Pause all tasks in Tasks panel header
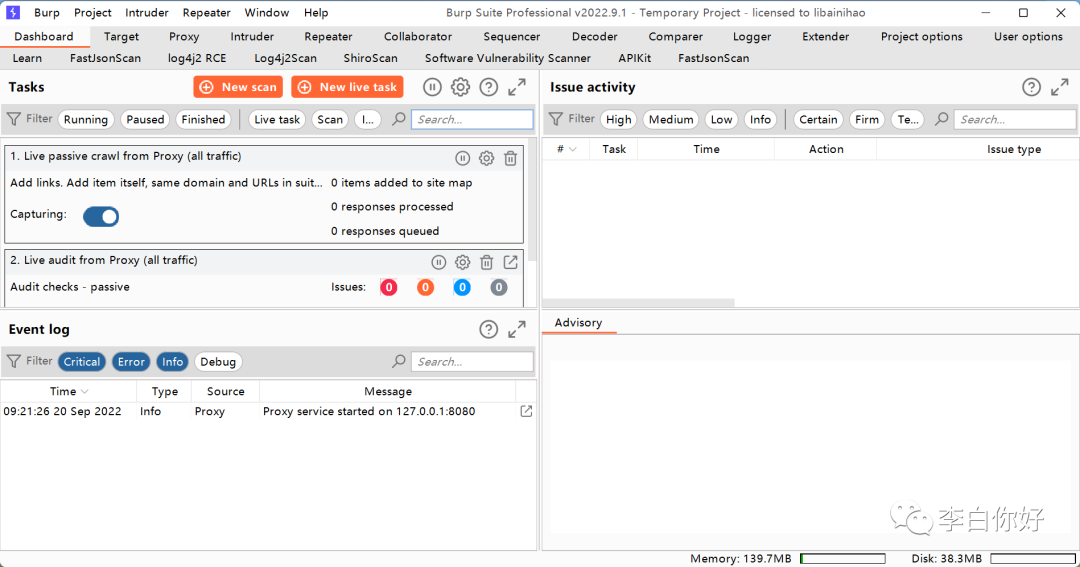1080x567 pixels. 432,87
